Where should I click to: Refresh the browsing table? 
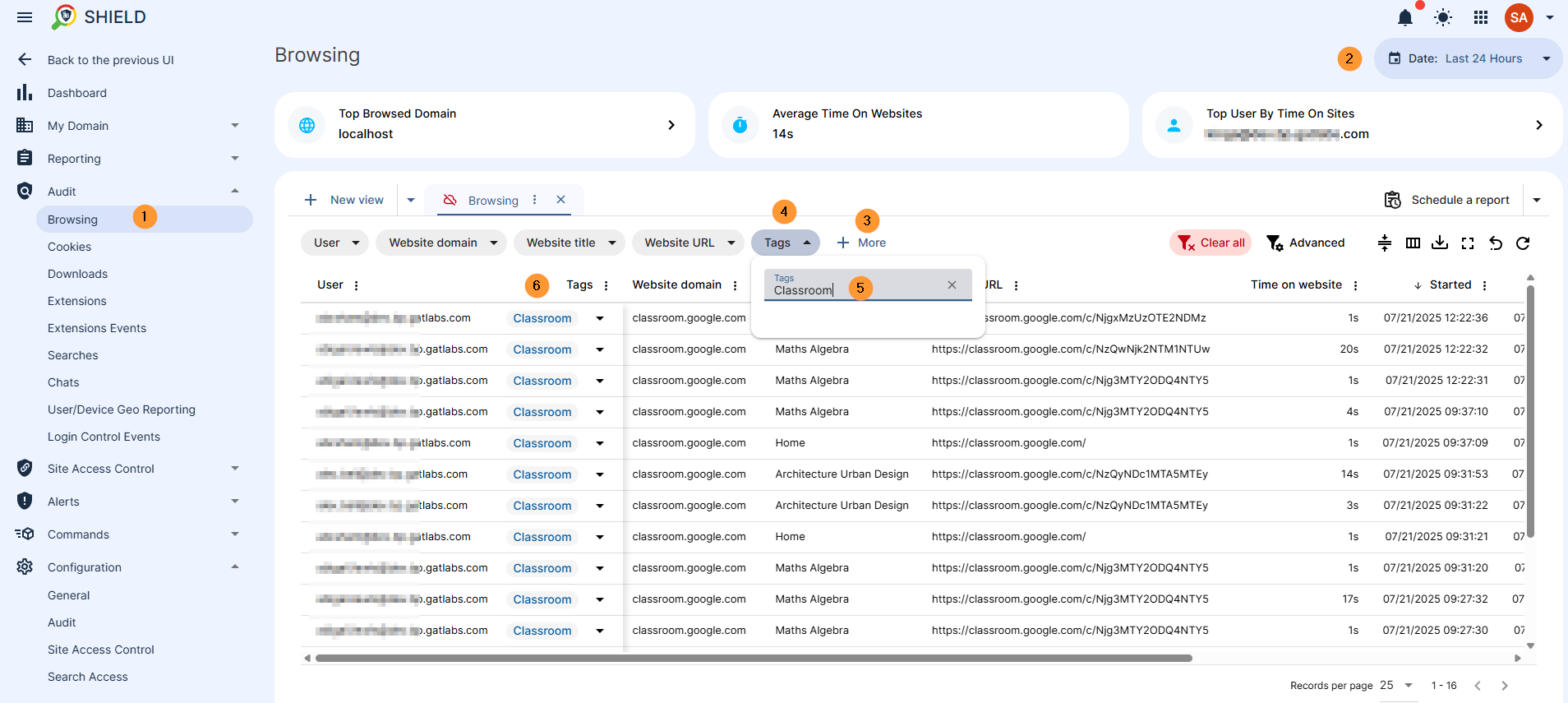(1523, 243)
